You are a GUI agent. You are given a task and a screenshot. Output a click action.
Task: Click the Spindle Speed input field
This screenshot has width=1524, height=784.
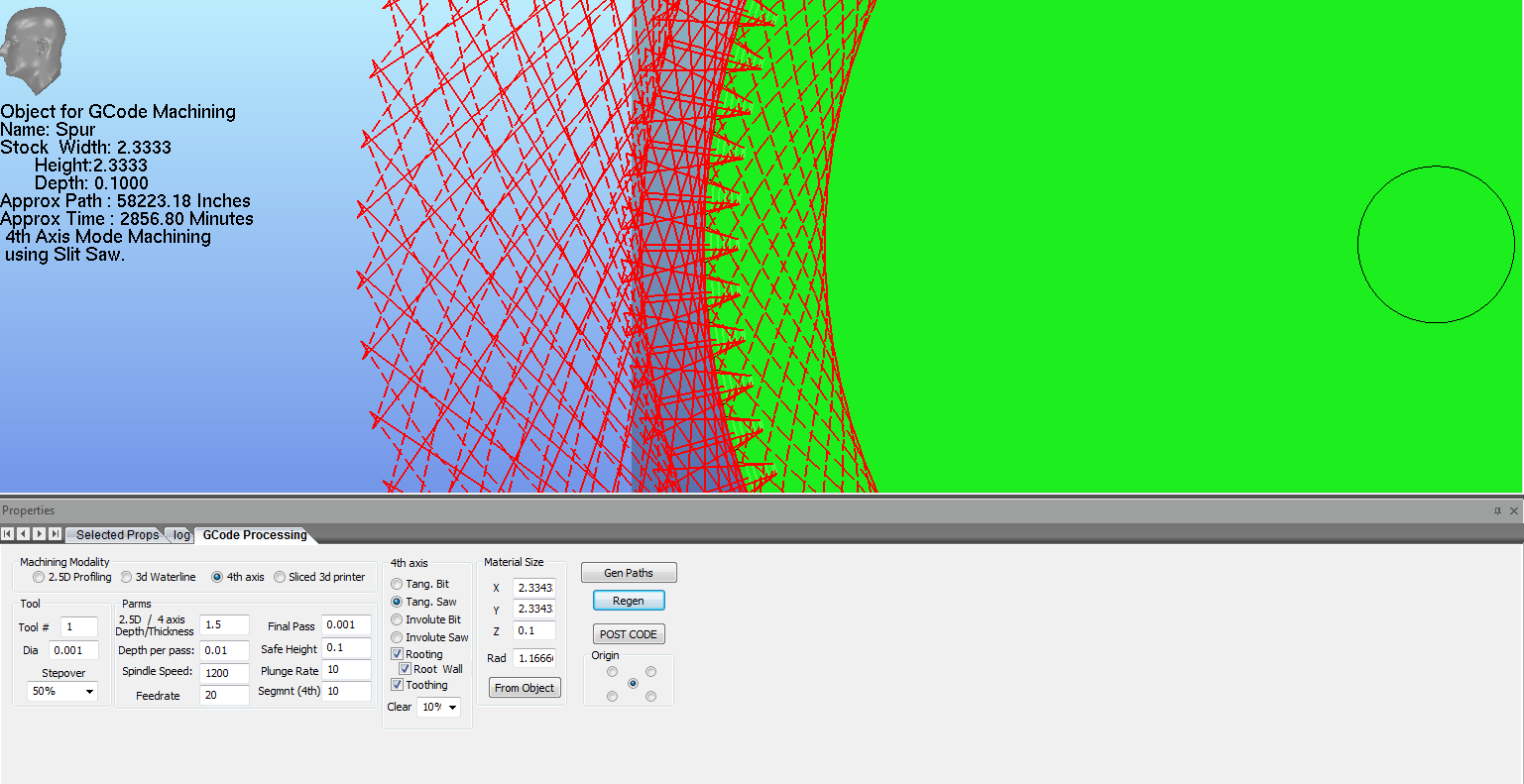click(x=223, y=672)
